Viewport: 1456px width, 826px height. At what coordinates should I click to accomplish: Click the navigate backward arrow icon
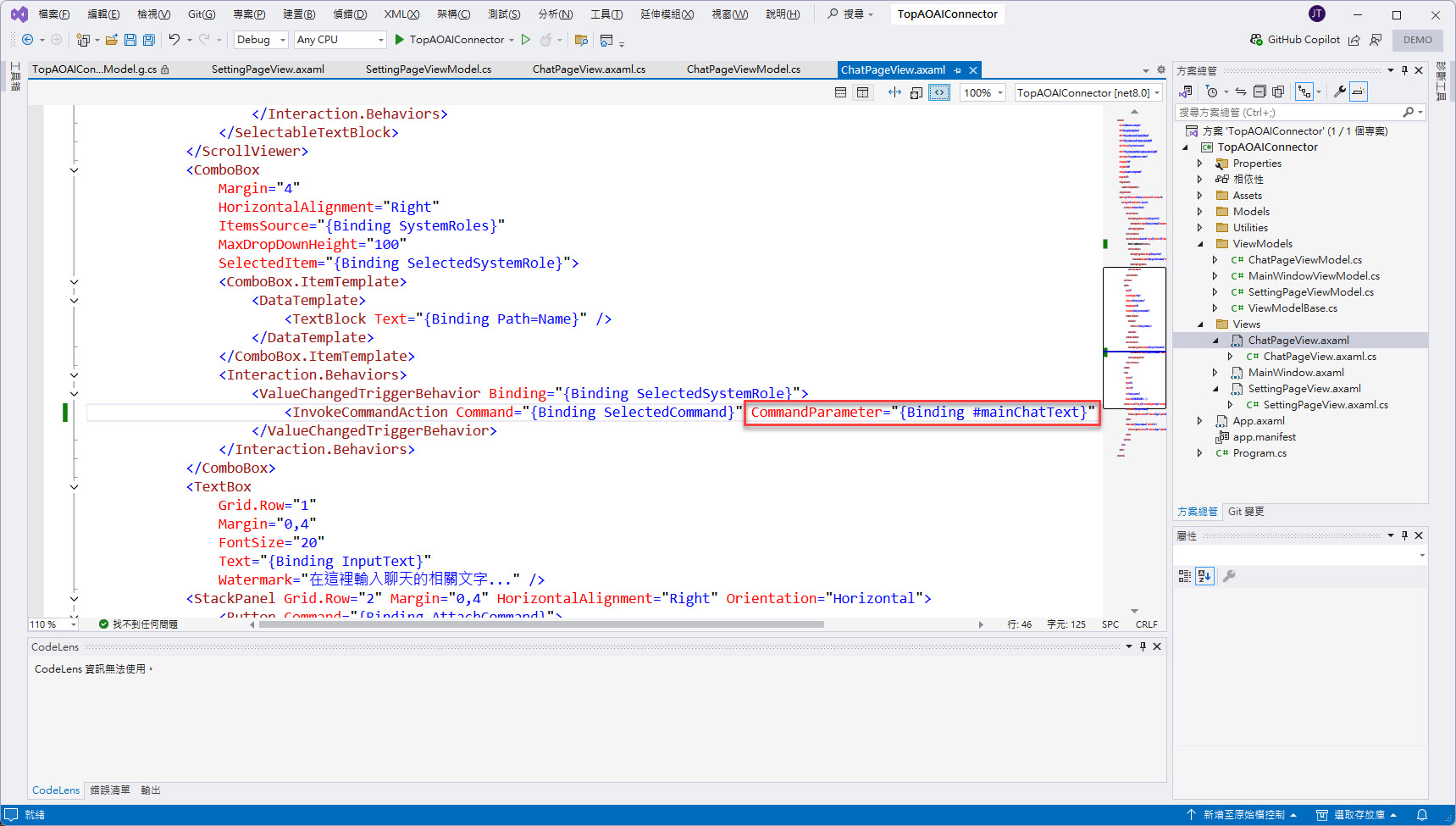click(x=28, y=40)
